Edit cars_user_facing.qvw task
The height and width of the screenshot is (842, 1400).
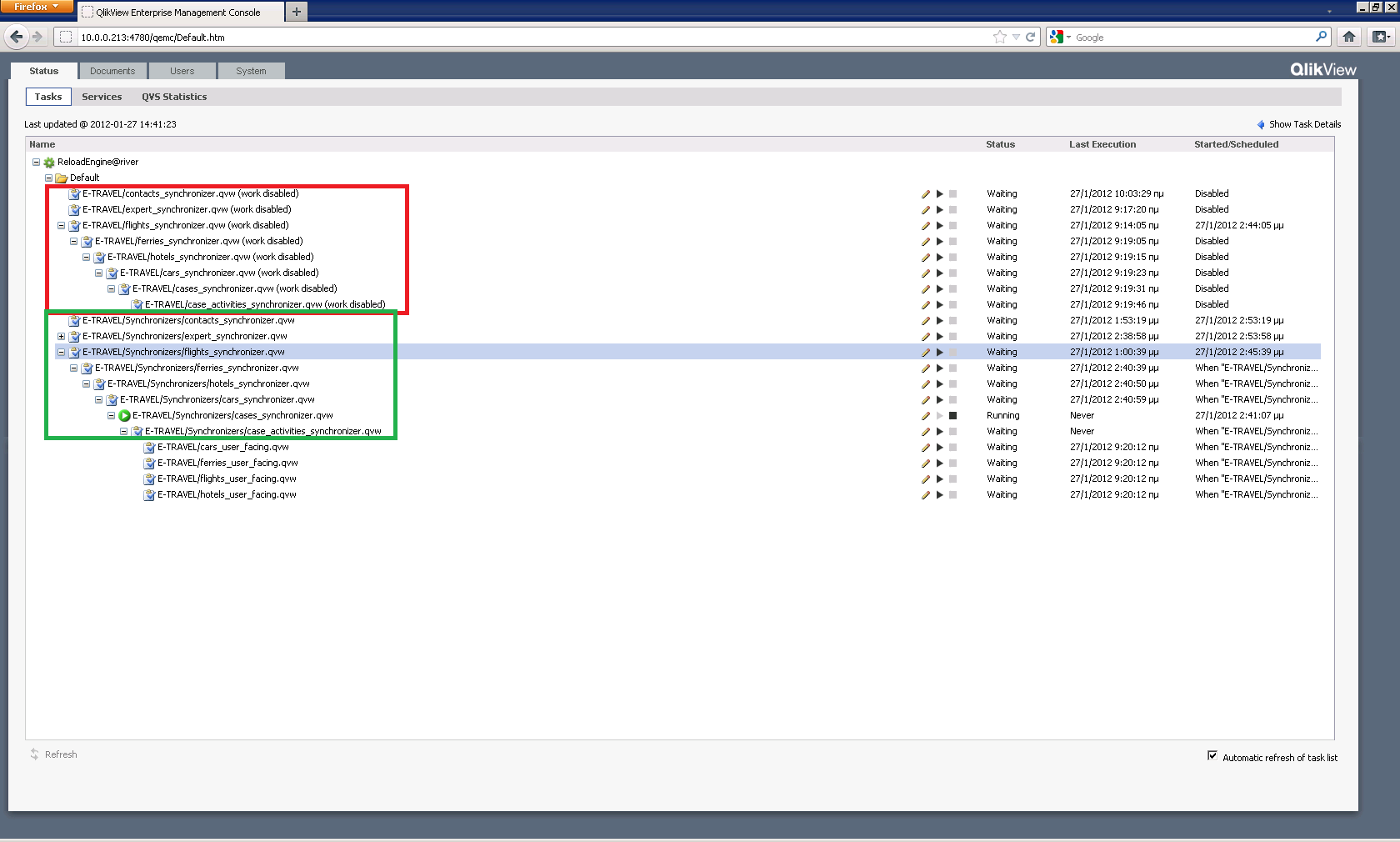(925, 448)
